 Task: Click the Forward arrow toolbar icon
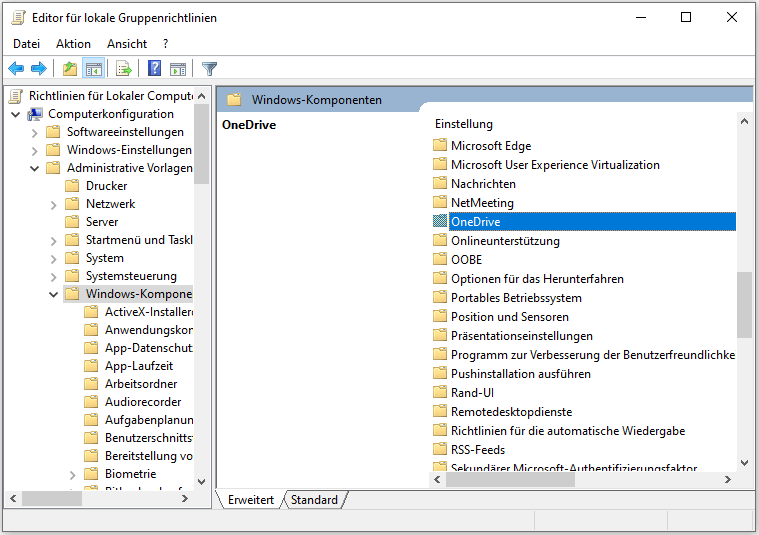pyautogui.click(x=39, y=69)
